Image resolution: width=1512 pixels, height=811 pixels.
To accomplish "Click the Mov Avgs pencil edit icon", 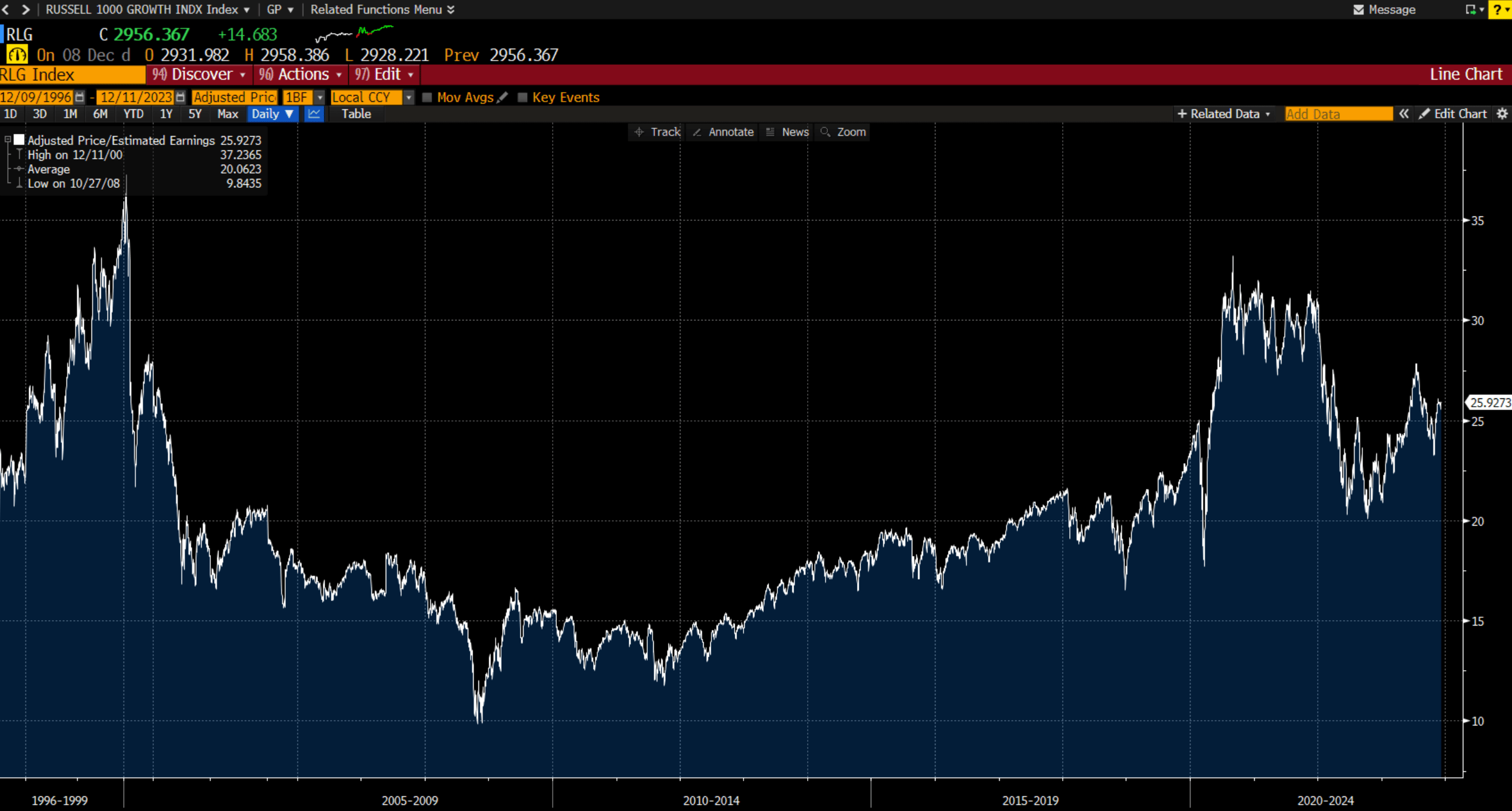I will click(x=503, y=98).
